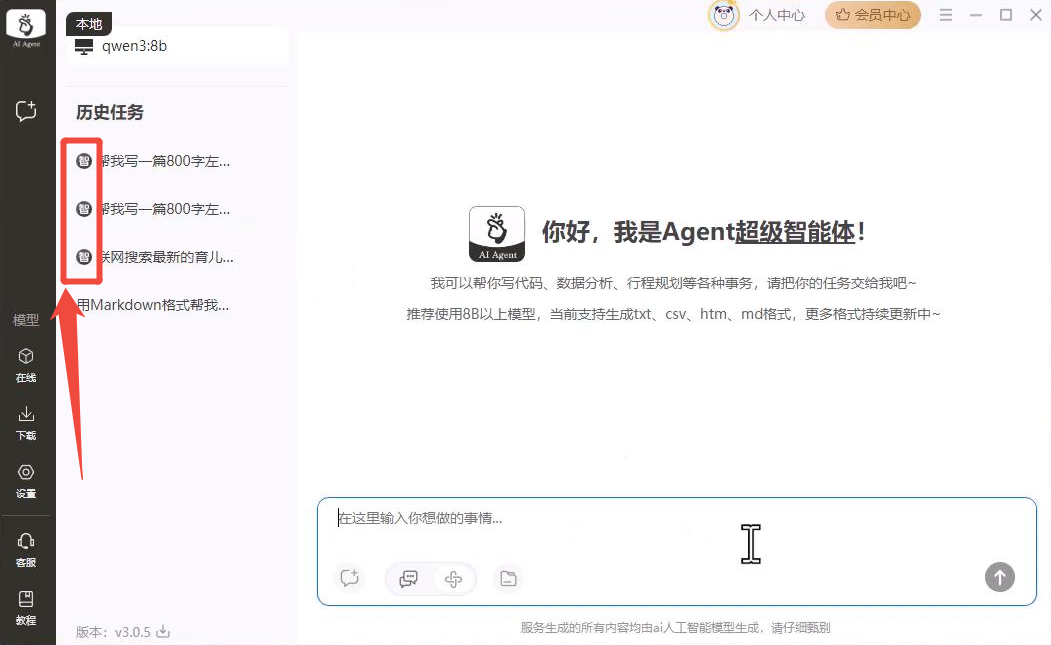Open the 会员中心 membership center
This screenshot has height=645, width=1051.
click(873, 15)
